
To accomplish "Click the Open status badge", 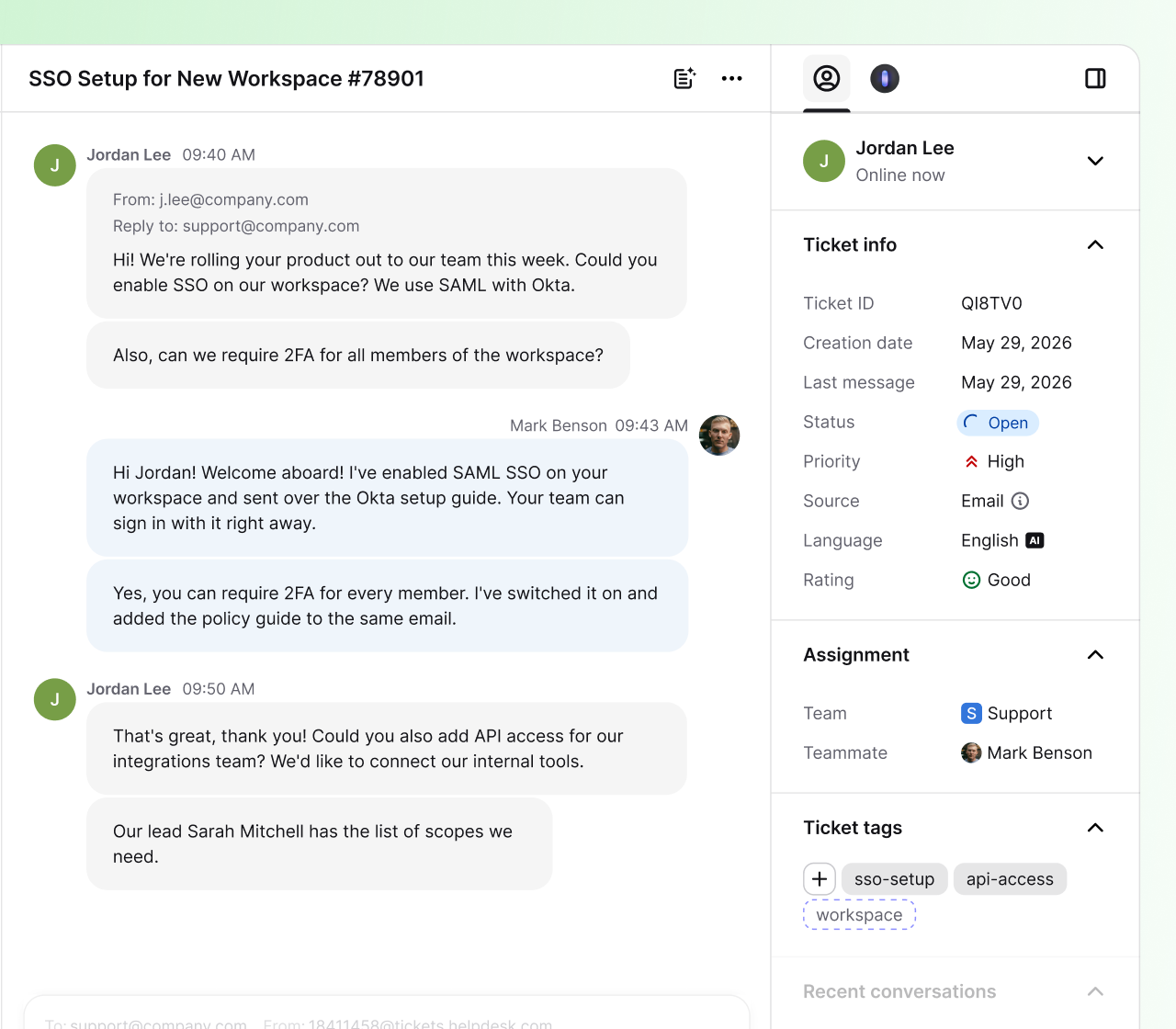I will [x=998, y=423].
